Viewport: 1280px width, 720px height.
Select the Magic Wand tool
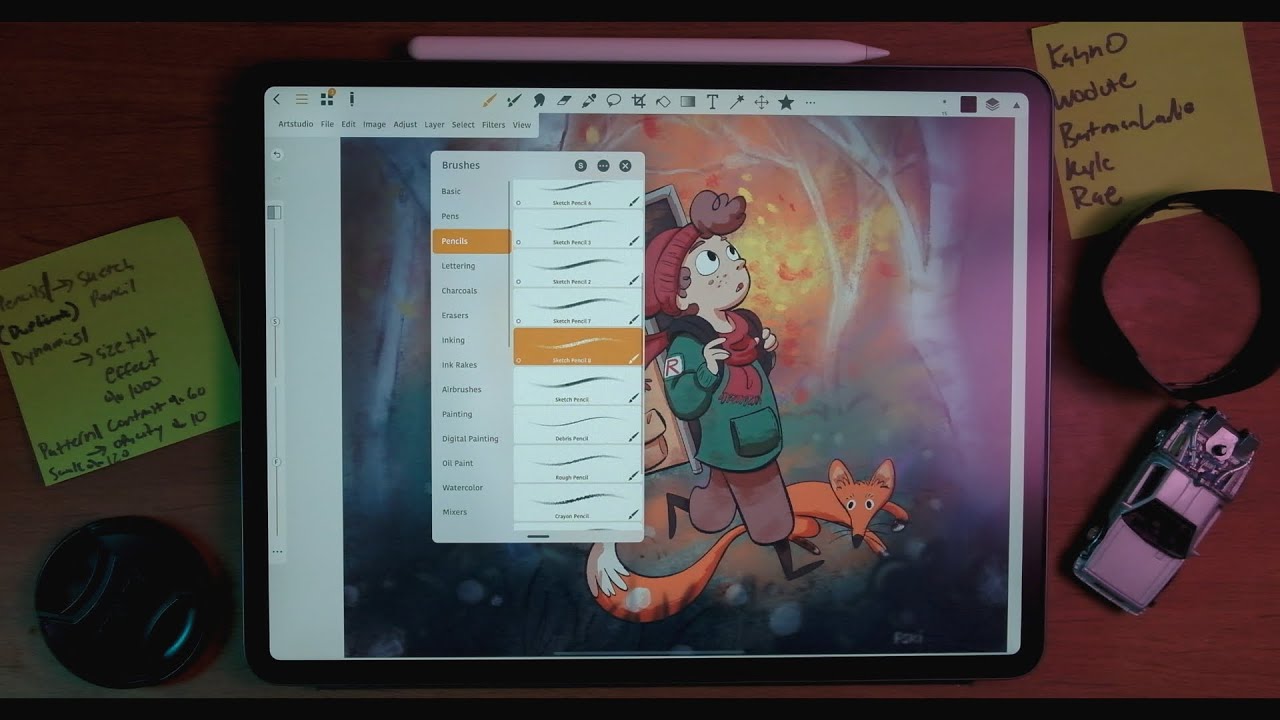tap(737, 101)
